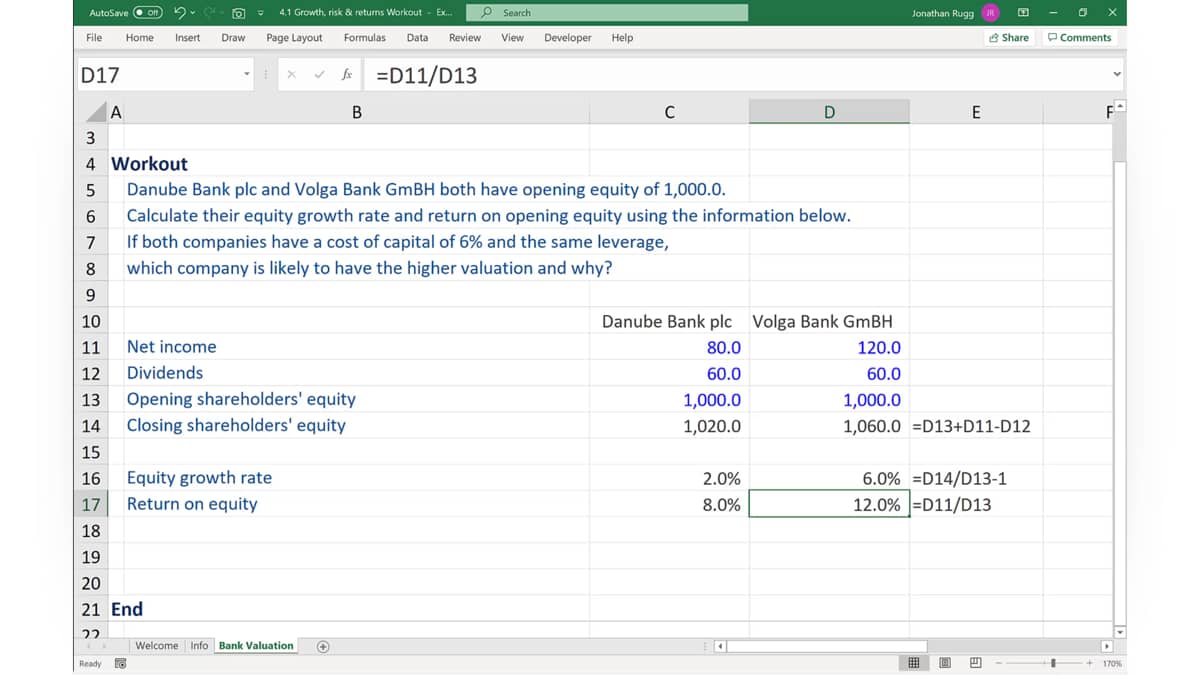Open the Review ribbon tab

coord(465,38)
